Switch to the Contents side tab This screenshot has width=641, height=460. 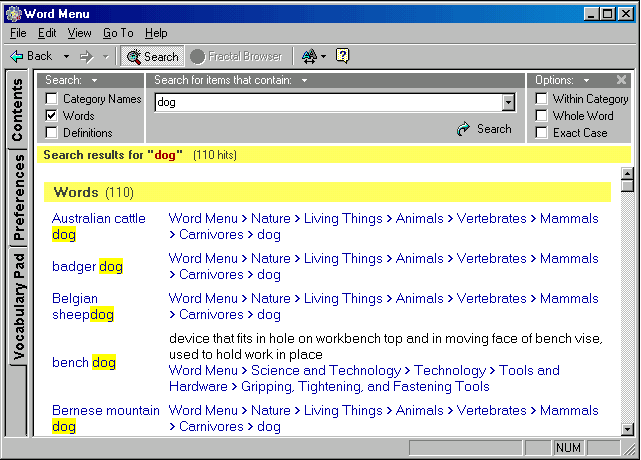click(x=17, y=110)
